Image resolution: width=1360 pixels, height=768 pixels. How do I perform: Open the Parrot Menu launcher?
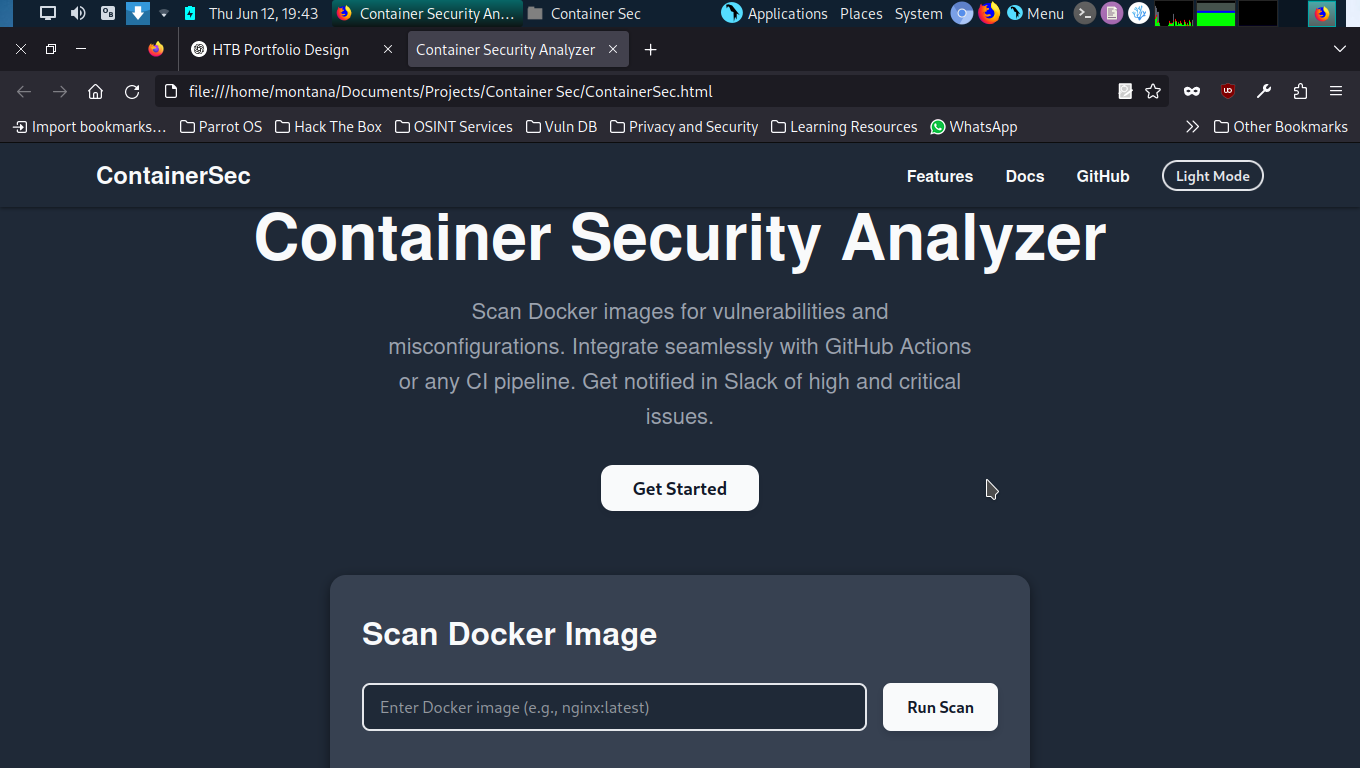click(1035, 13)
